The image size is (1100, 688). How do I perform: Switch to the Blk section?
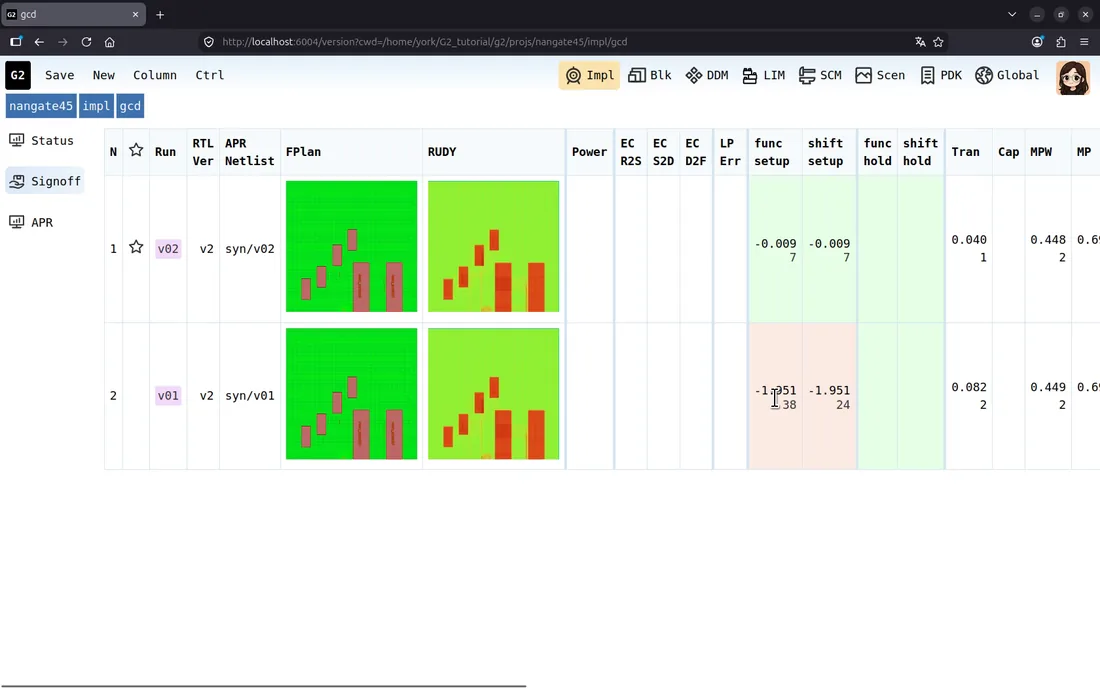[x=650, y=75]
